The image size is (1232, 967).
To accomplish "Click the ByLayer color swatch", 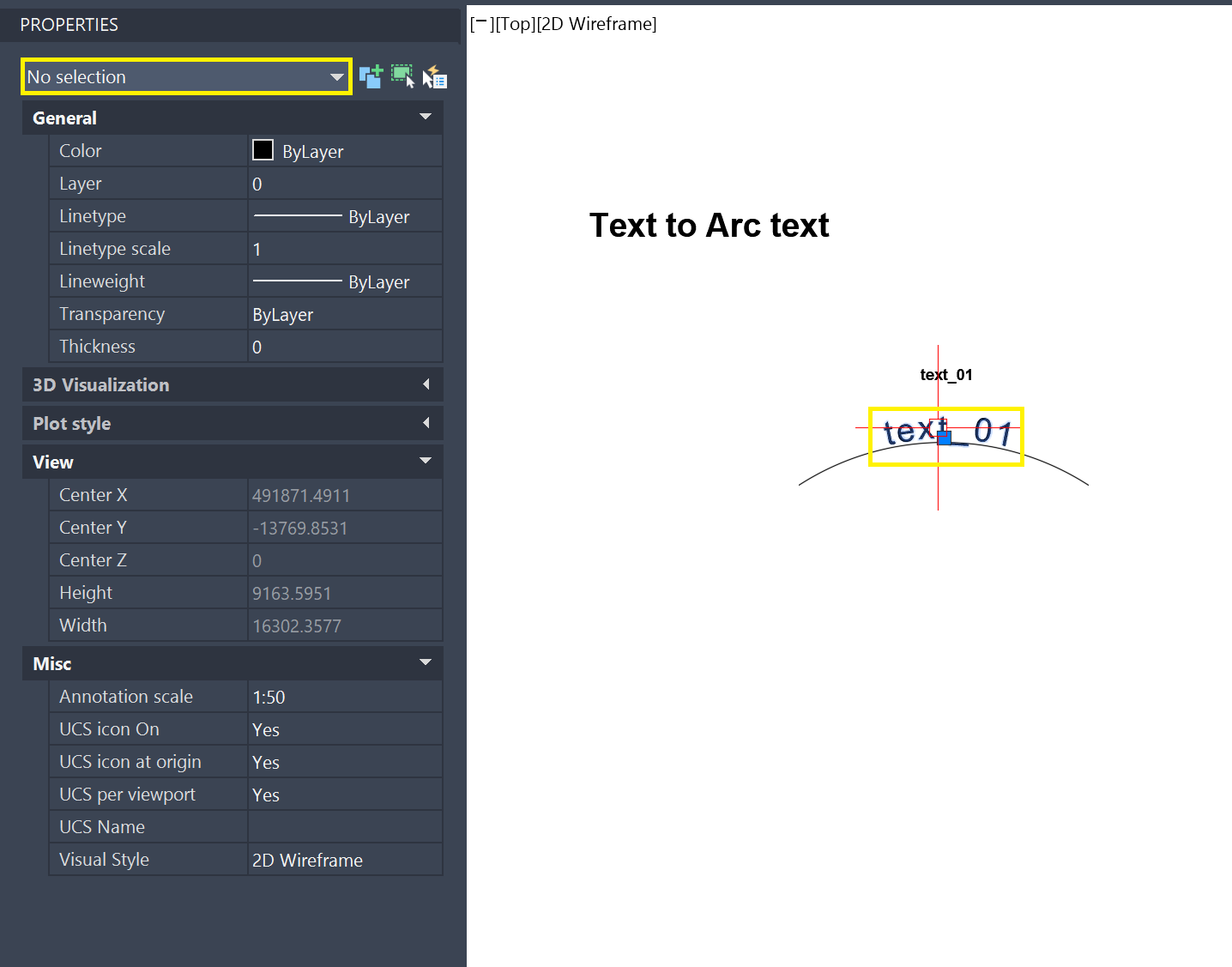I will [x=263, y=150].
